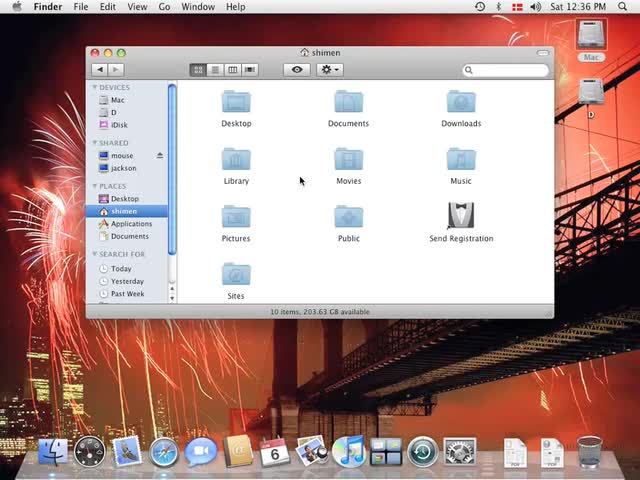
Task: Open System Preferences from the Dock
Action: point(460,452)
